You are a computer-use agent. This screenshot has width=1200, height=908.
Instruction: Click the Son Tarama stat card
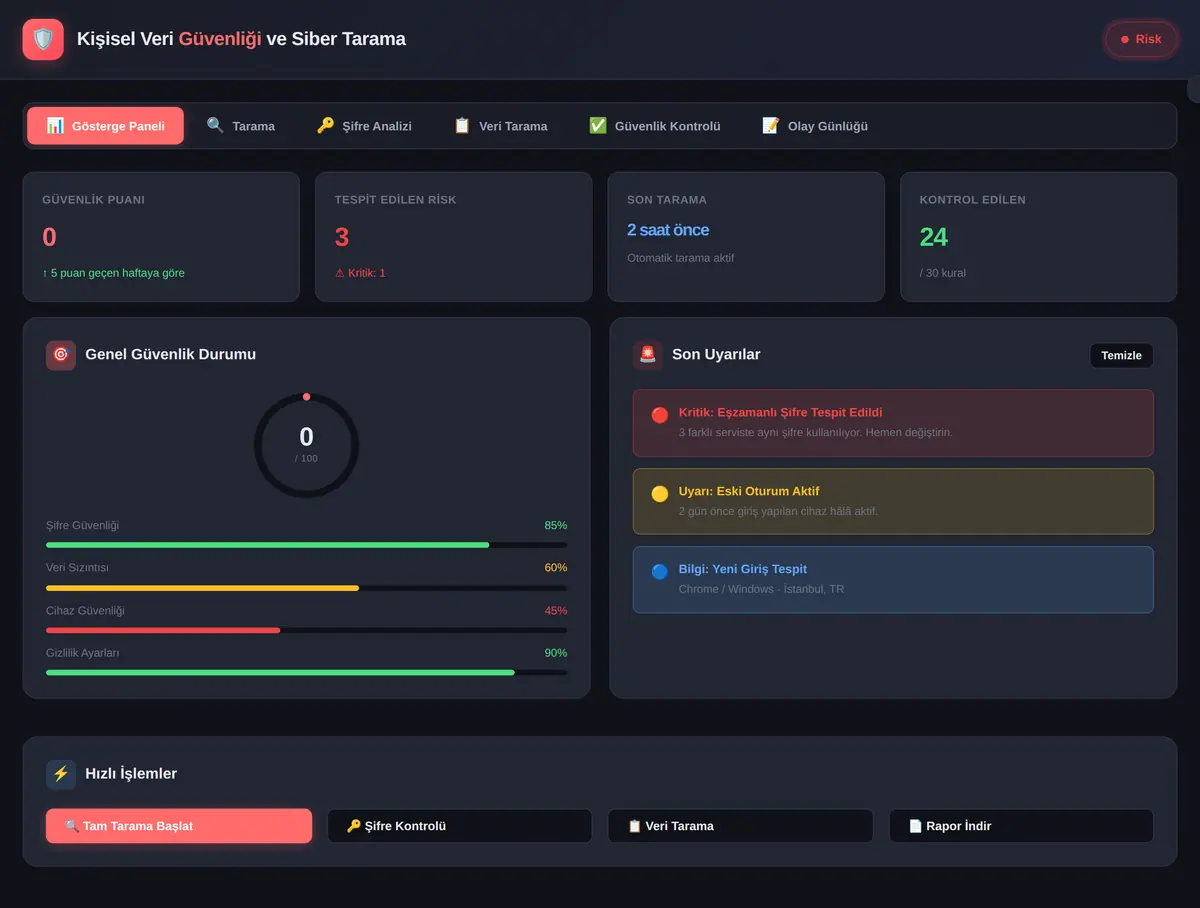[x=746, y=237]
